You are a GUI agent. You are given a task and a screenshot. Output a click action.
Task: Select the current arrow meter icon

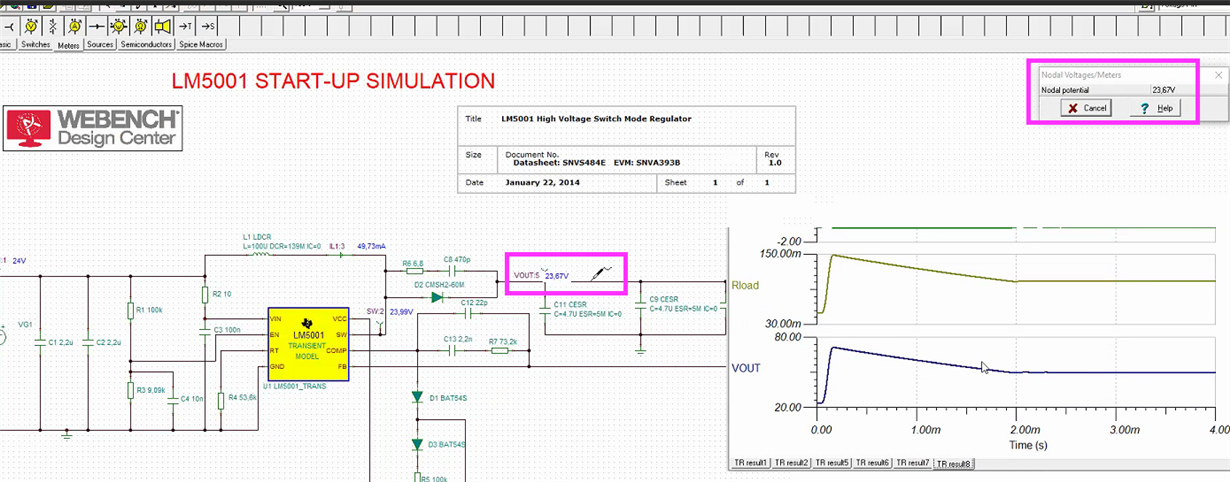97,25
